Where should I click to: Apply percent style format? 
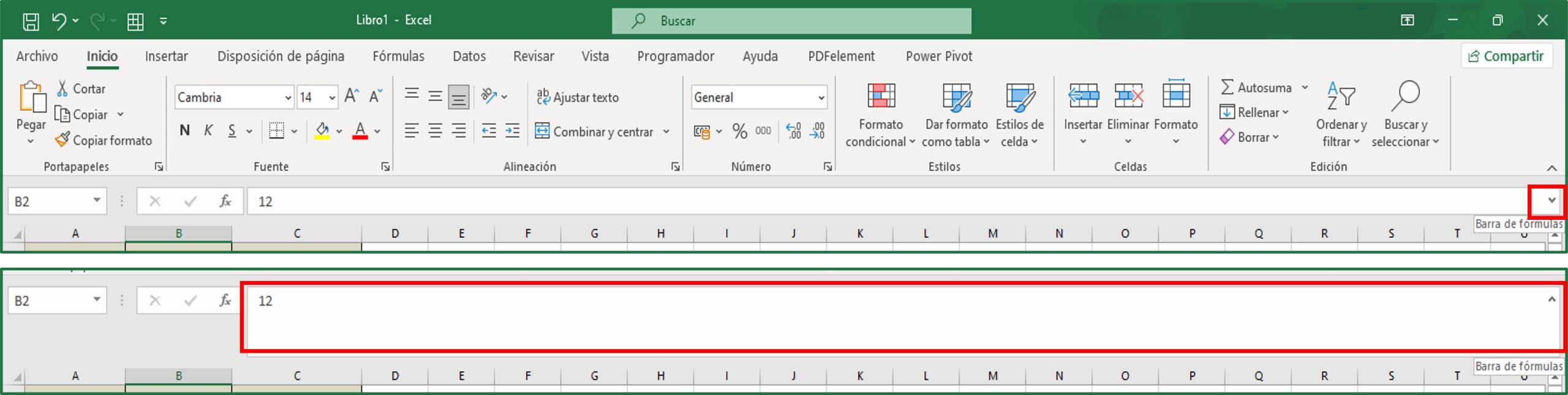tap(740, 131)
